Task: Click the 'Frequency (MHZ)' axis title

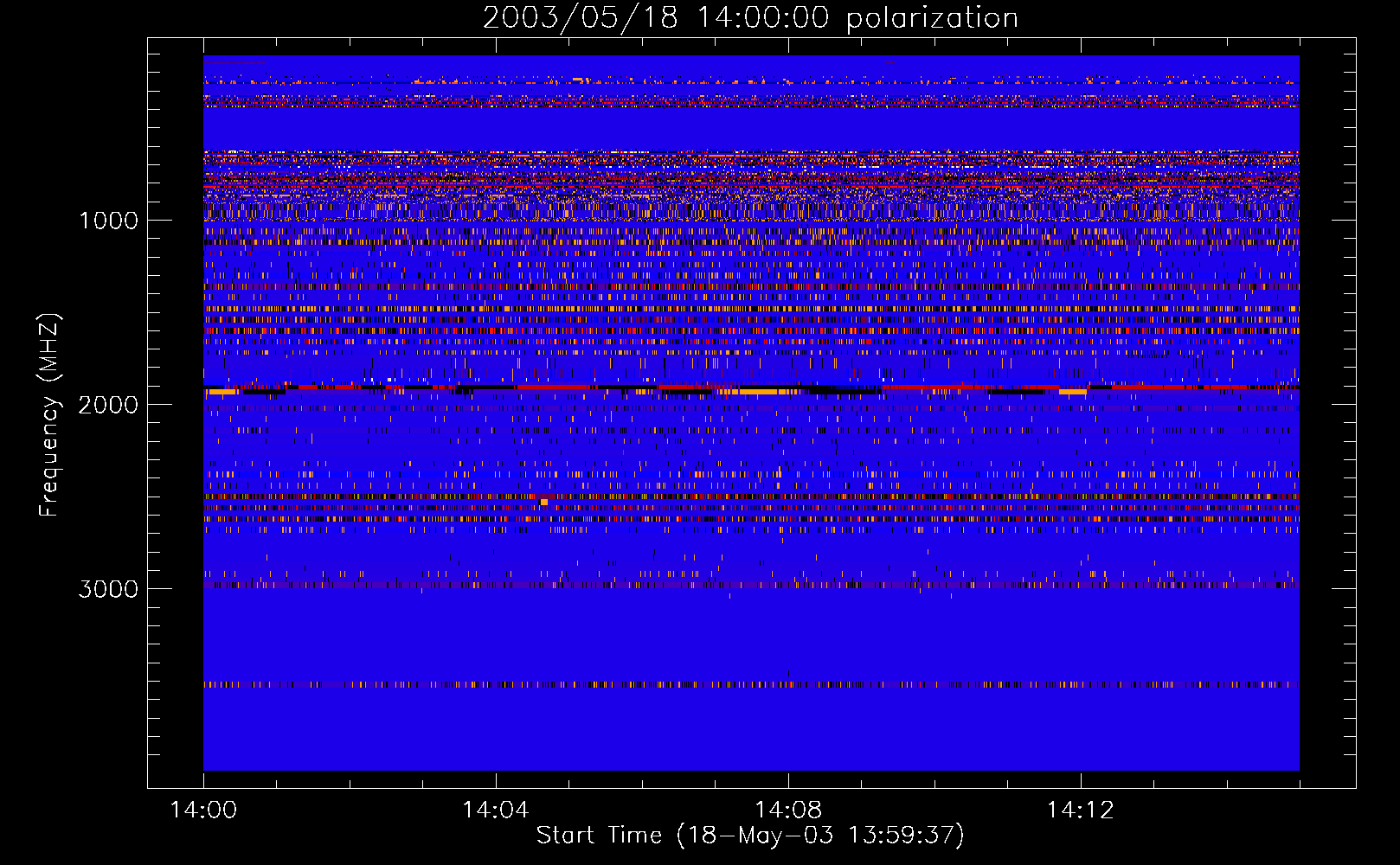Action: pyautogui.click(x=50, y=415)
